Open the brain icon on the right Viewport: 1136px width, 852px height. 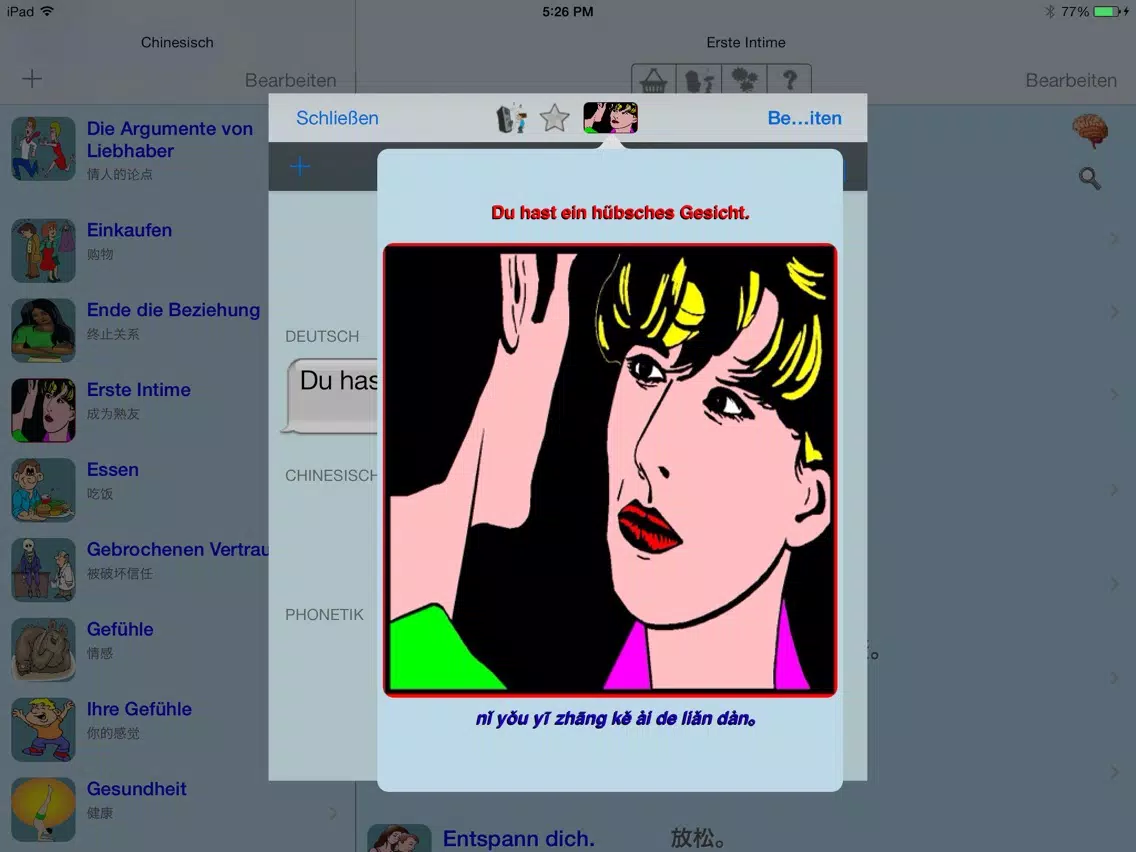(x=1089, y=131)
